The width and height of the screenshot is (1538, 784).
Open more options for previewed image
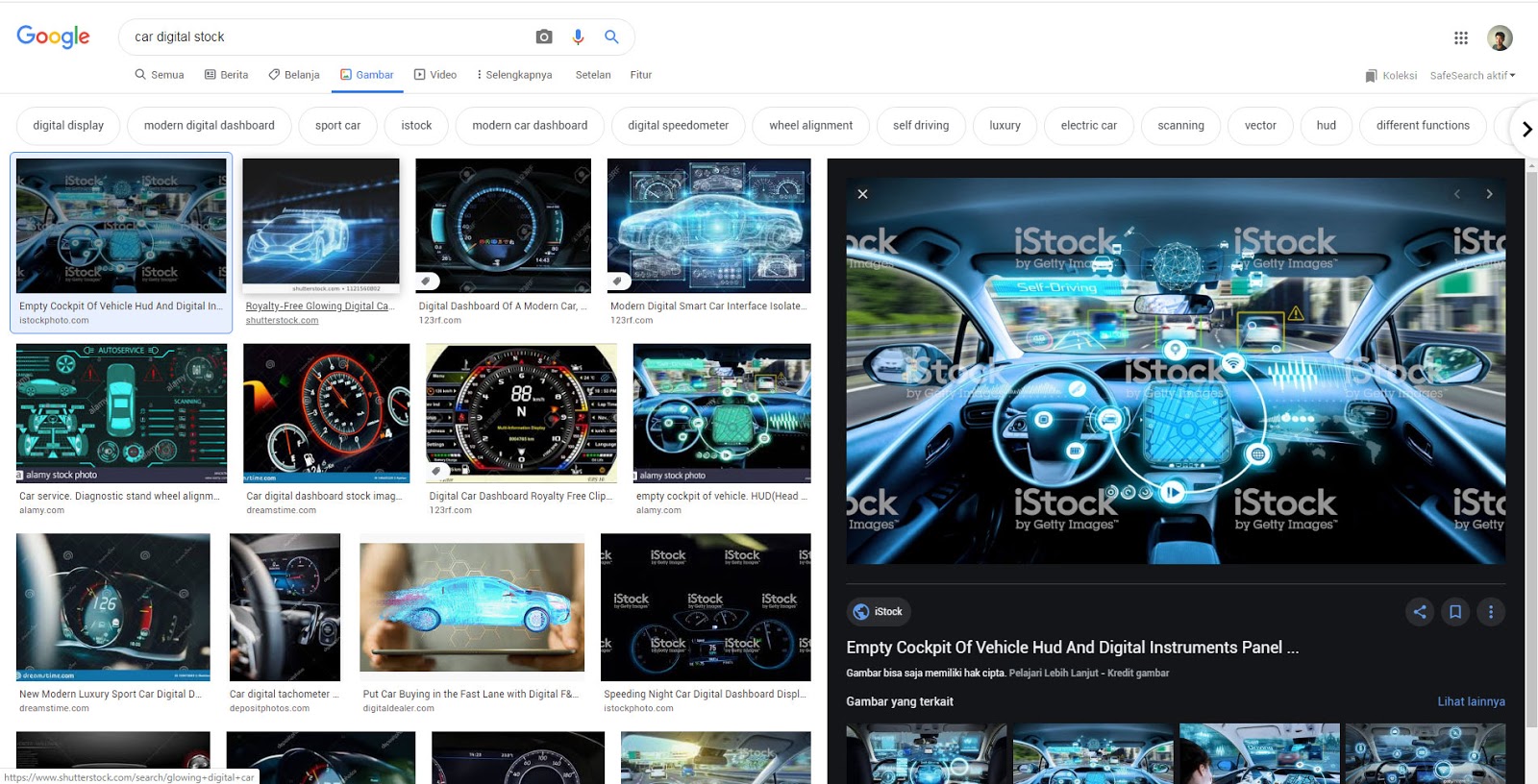(x=1491, y=612)
